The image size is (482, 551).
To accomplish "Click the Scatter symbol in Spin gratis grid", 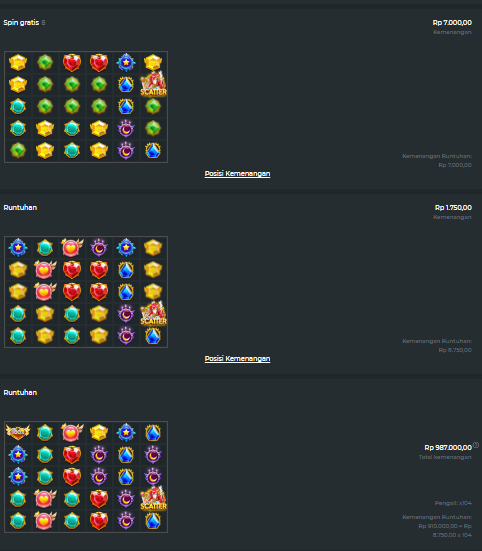I will click(x=154, y=84).
